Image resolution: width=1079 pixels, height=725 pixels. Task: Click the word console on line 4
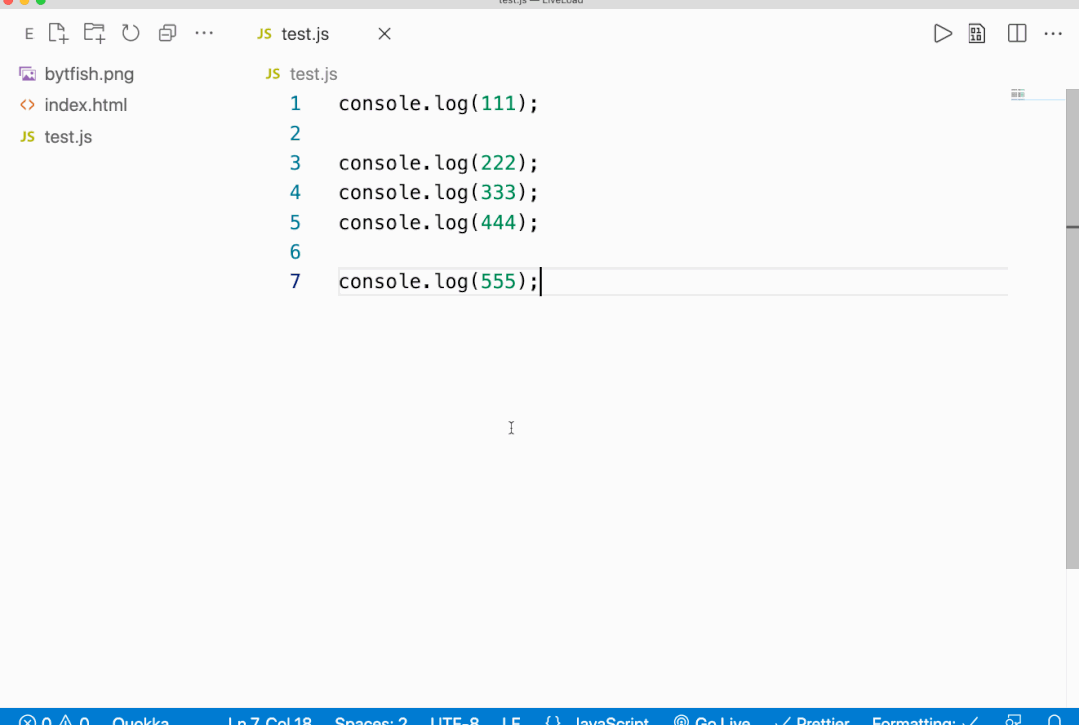click(x=379, y=192)
